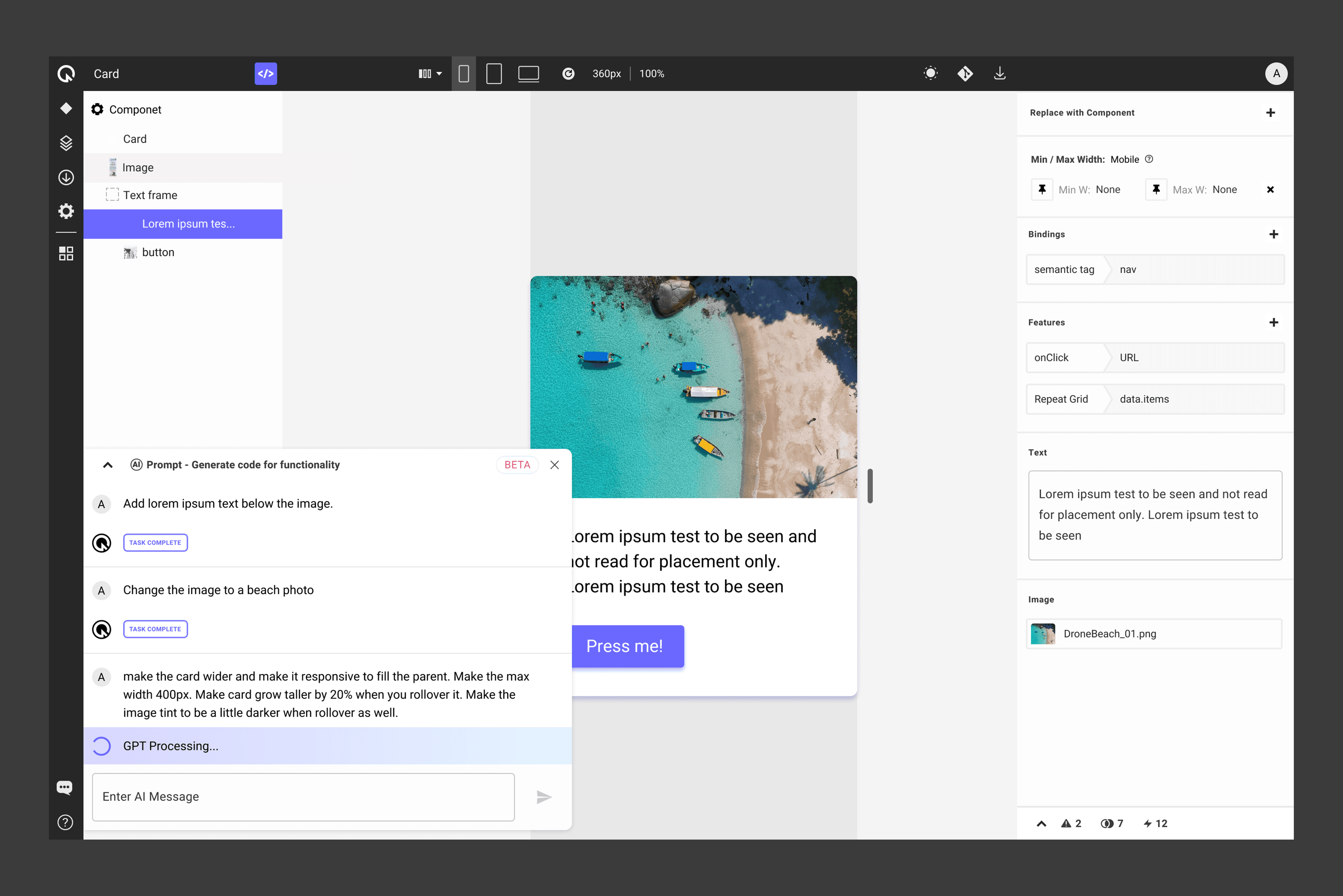Screen dimensions: 1343x896
Task: Toggle the light/dark theme sun icon
Action: pos(930,74)
